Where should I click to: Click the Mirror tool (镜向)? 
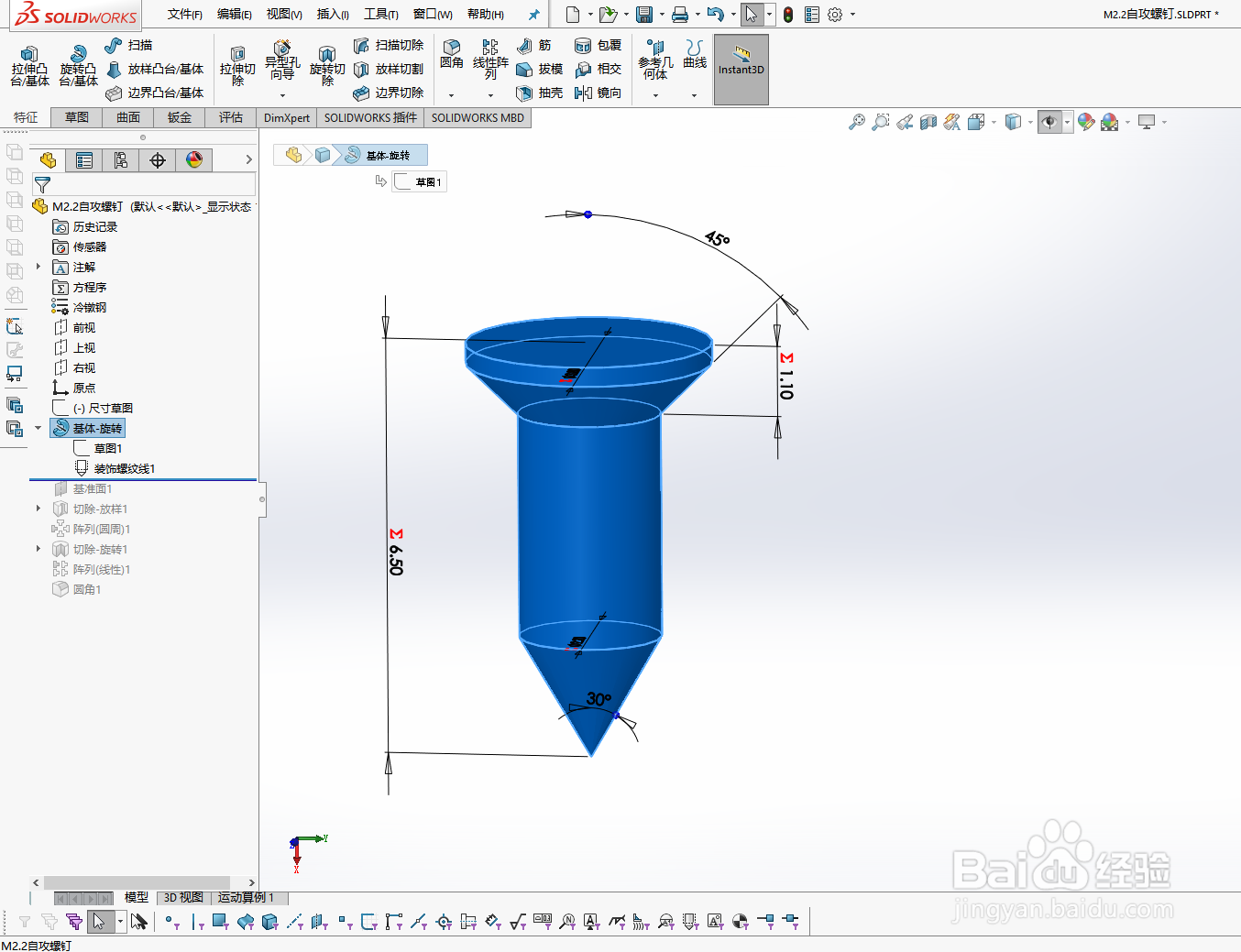(x=598, y=93)
